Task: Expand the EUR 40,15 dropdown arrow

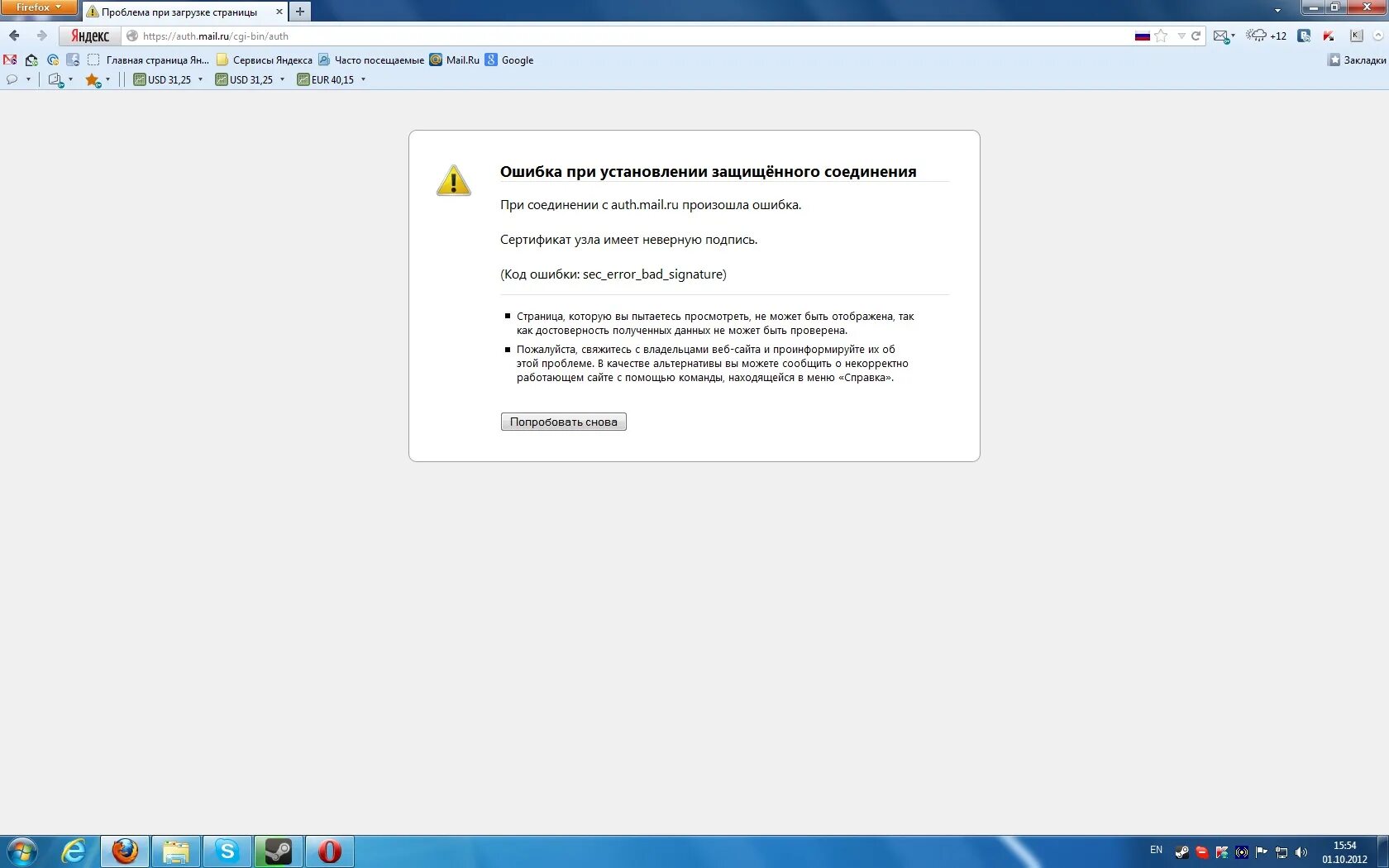Action: point(363,79)
